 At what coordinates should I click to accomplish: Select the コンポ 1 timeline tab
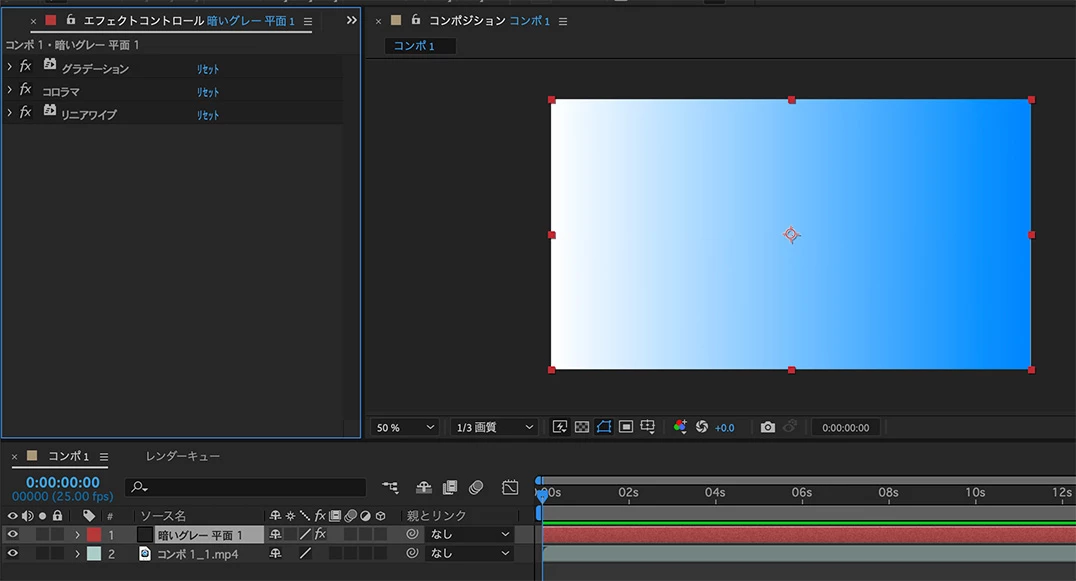coord(68,456)
